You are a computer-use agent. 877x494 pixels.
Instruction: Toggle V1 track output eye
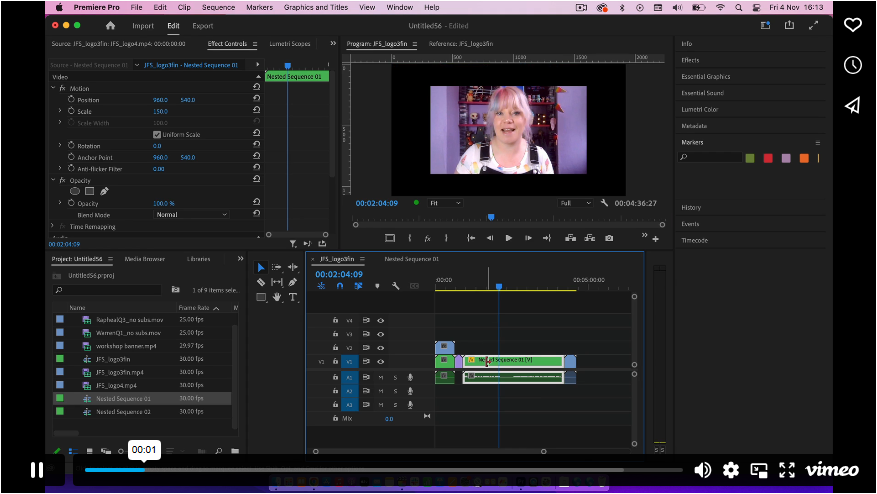point(380,361)
